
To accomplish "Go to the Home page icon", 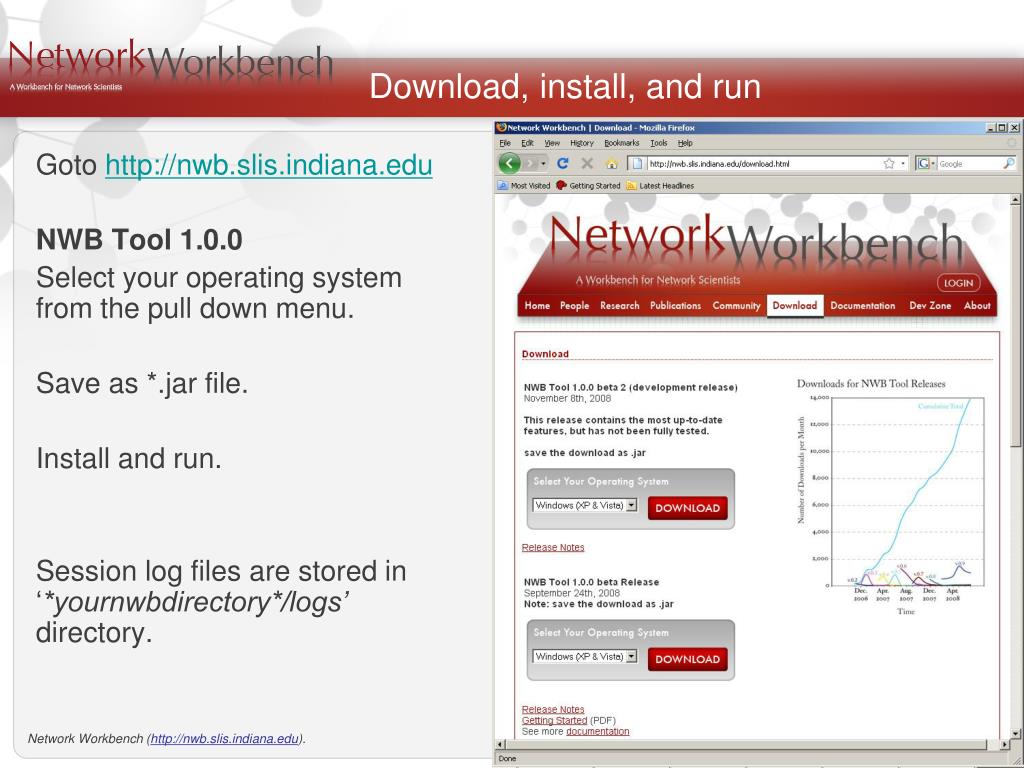I will 611,163.
